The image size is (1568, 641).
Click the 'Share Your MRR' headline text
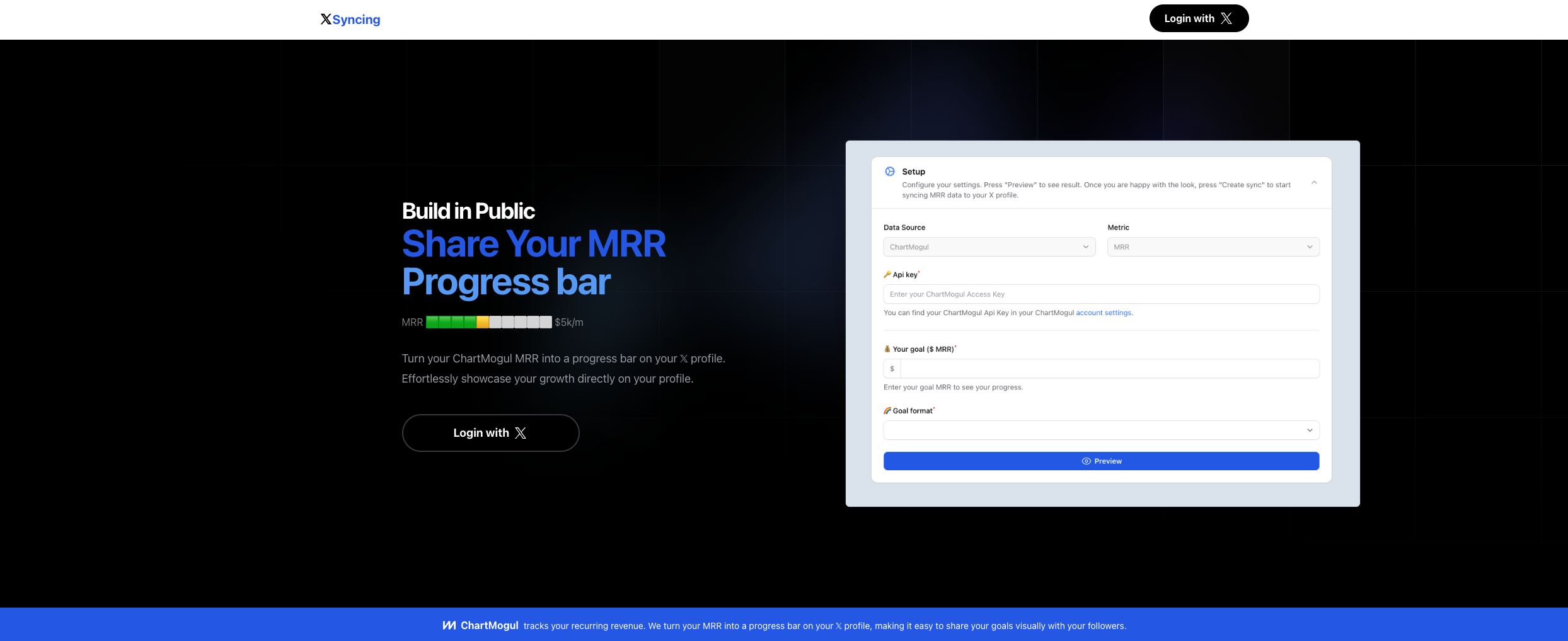pyautogui.click(x=534, y=244)
